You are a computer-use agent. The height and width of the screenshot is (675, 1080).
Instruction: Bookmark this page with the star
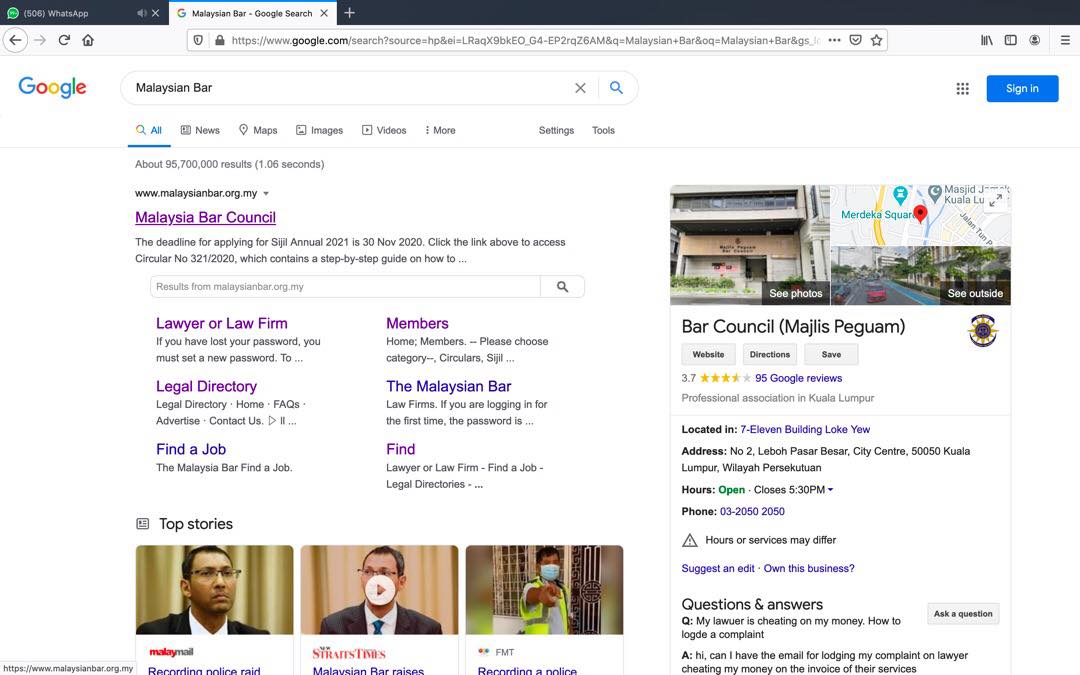point(876,40)
